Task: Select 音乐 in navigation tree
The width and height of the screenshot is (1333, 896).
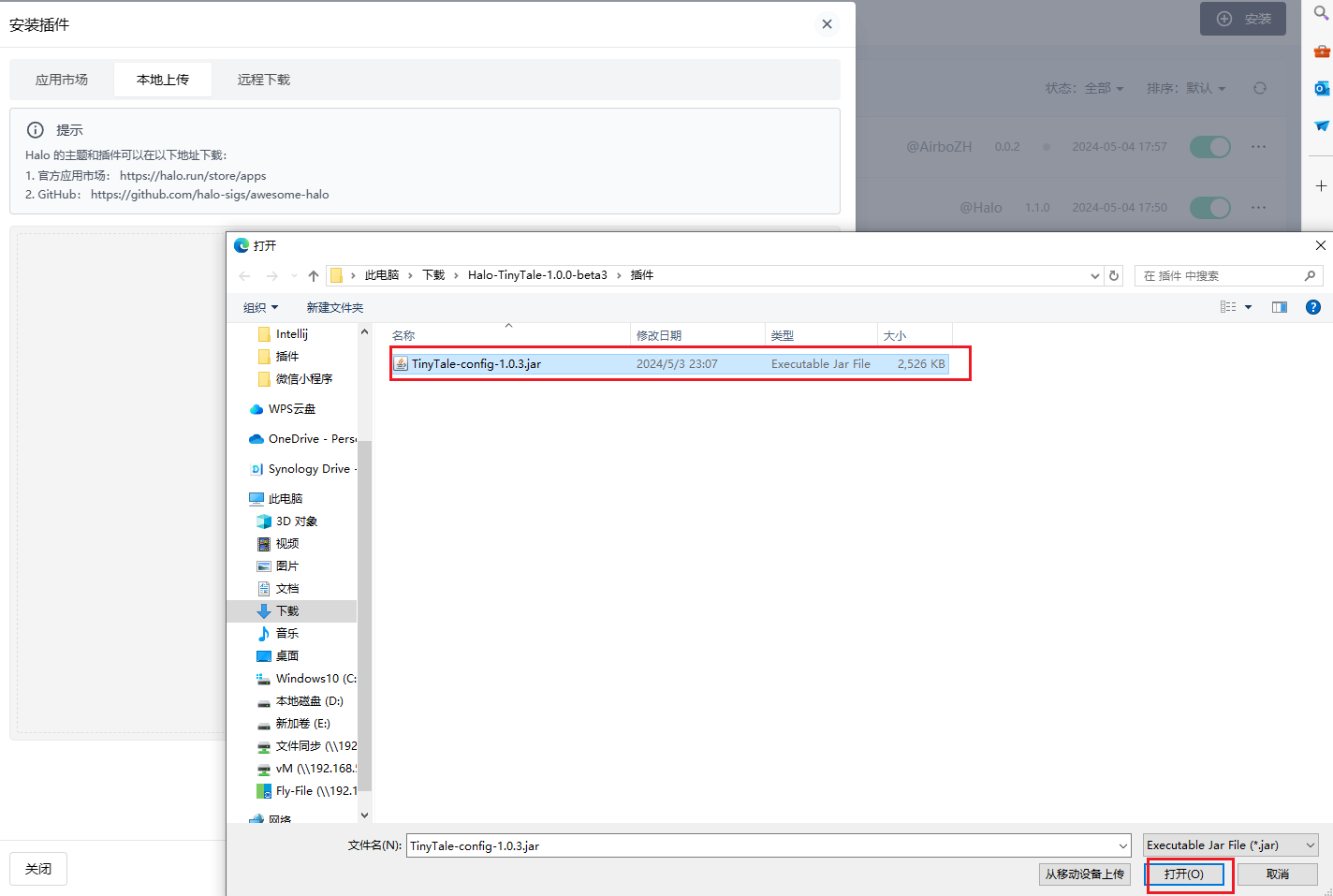Action: 287,634
